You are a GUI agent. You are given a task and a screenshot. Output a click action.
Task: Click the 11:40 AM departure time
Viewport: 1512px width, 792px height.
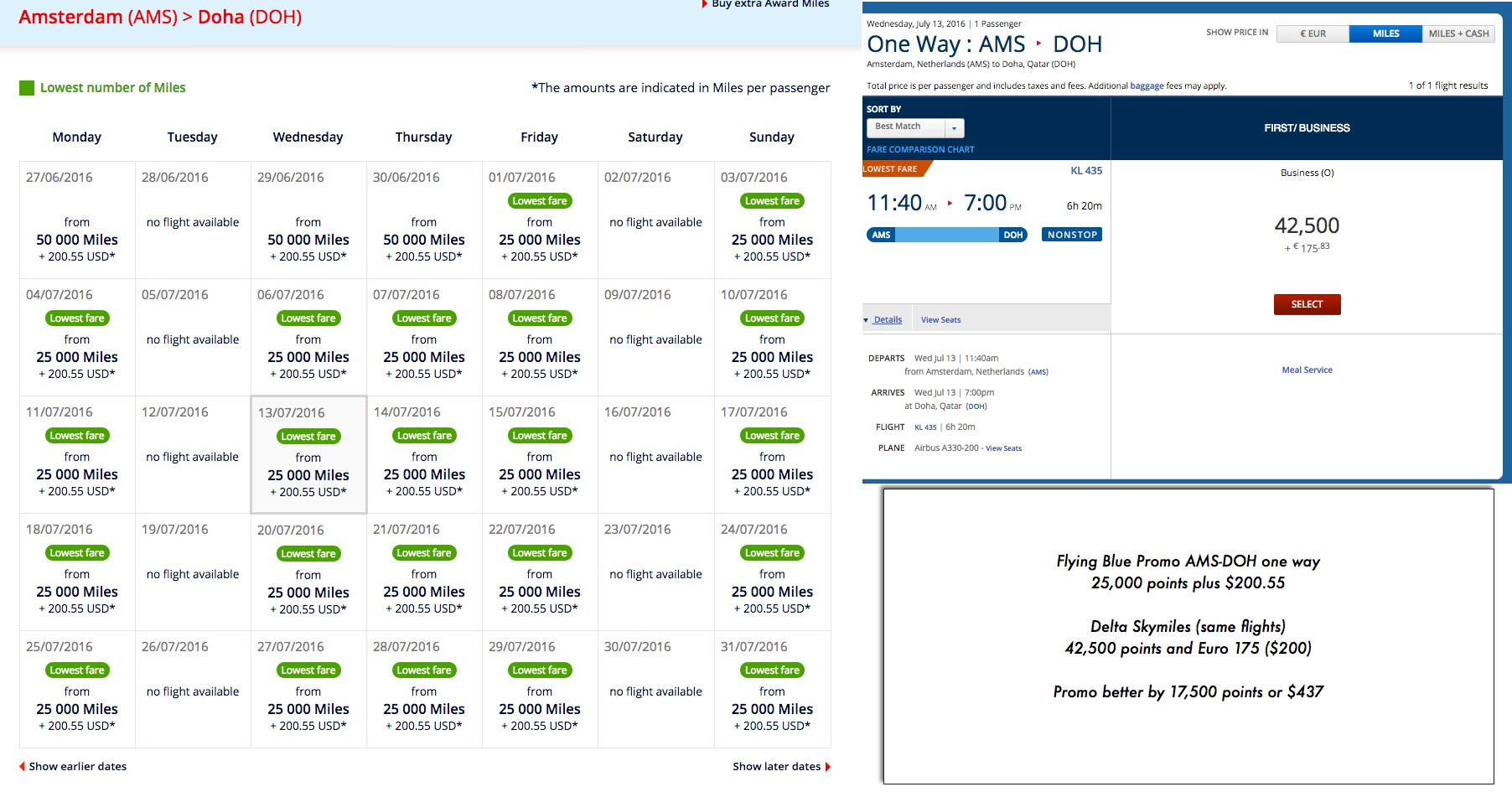coord(902,204)
